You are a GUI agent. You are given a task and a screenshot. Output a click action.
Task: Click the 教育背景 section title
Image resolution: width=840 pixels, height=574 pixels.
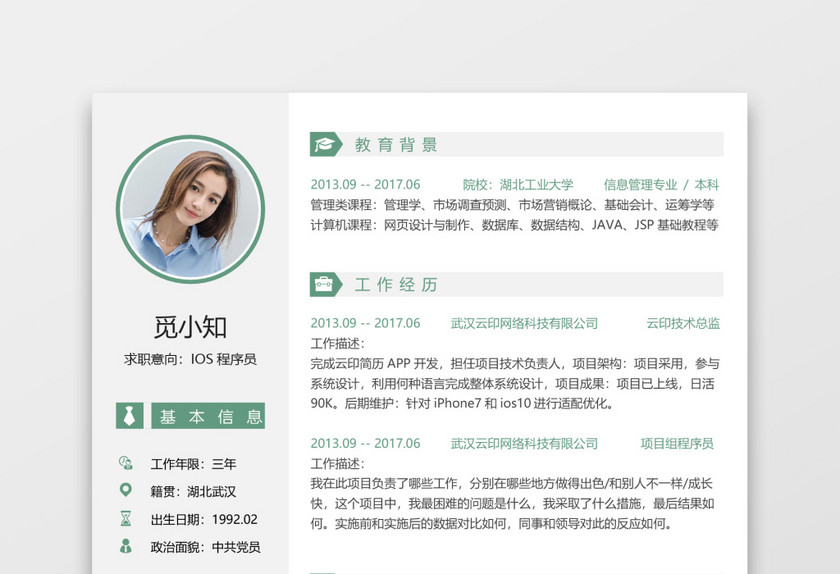(396, 145)
